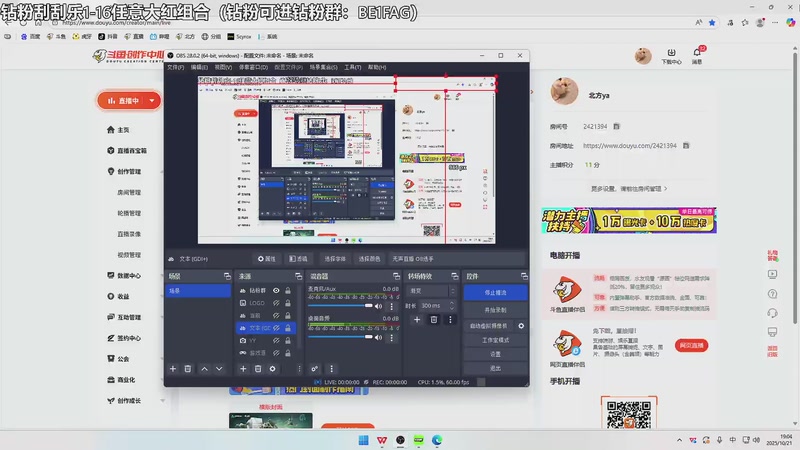The image size is (800, 450).
Task: Open advanced audio properties gears icon
Action: pyautogui.click(x=315, y=368)
